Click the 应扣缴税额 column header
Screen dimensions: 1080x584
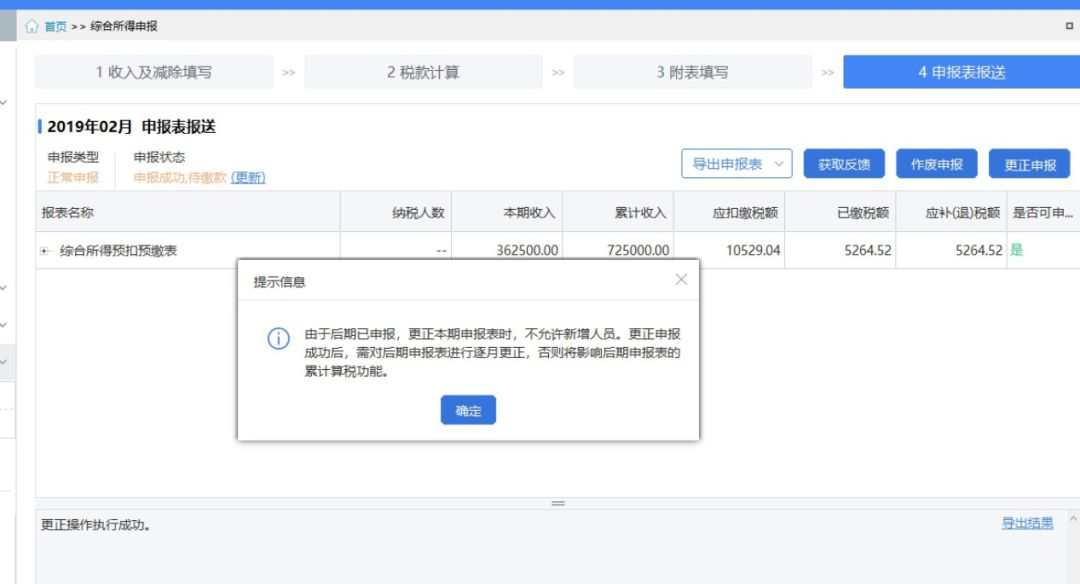pos(745,213)
